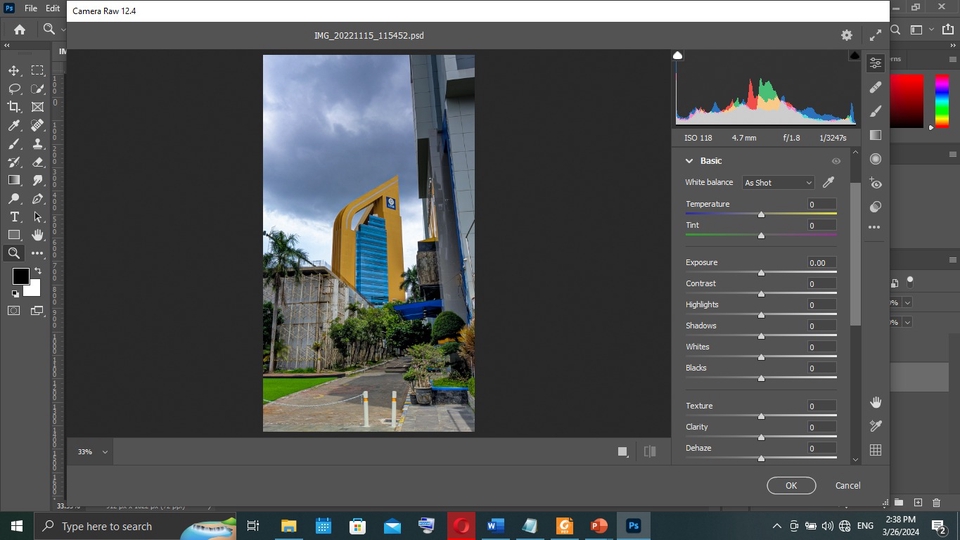Select the Radial Filter tool
Image resolution: width=960 pixels, height=540 pixels.
coord(876,159)
